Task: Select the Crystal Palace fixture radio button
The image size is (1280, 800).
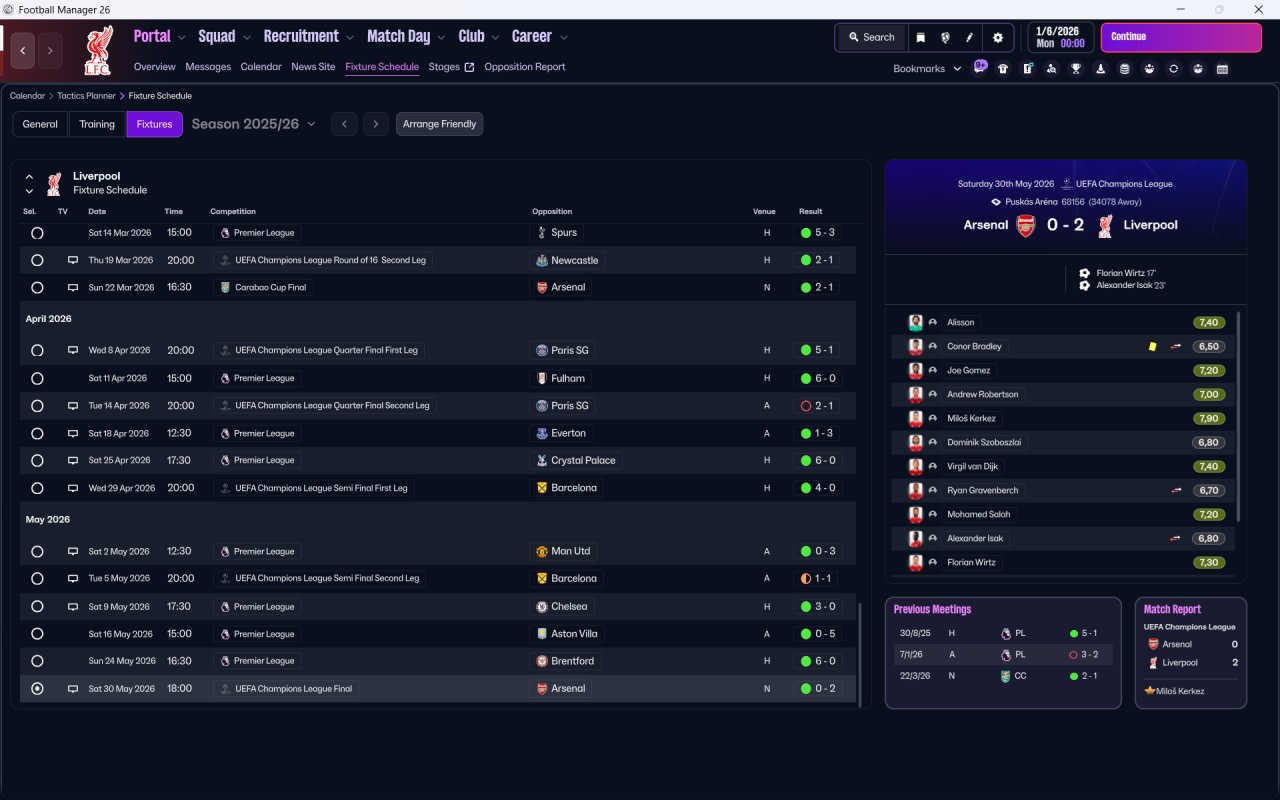Action: pyautogui.click(x=37, y=461)
